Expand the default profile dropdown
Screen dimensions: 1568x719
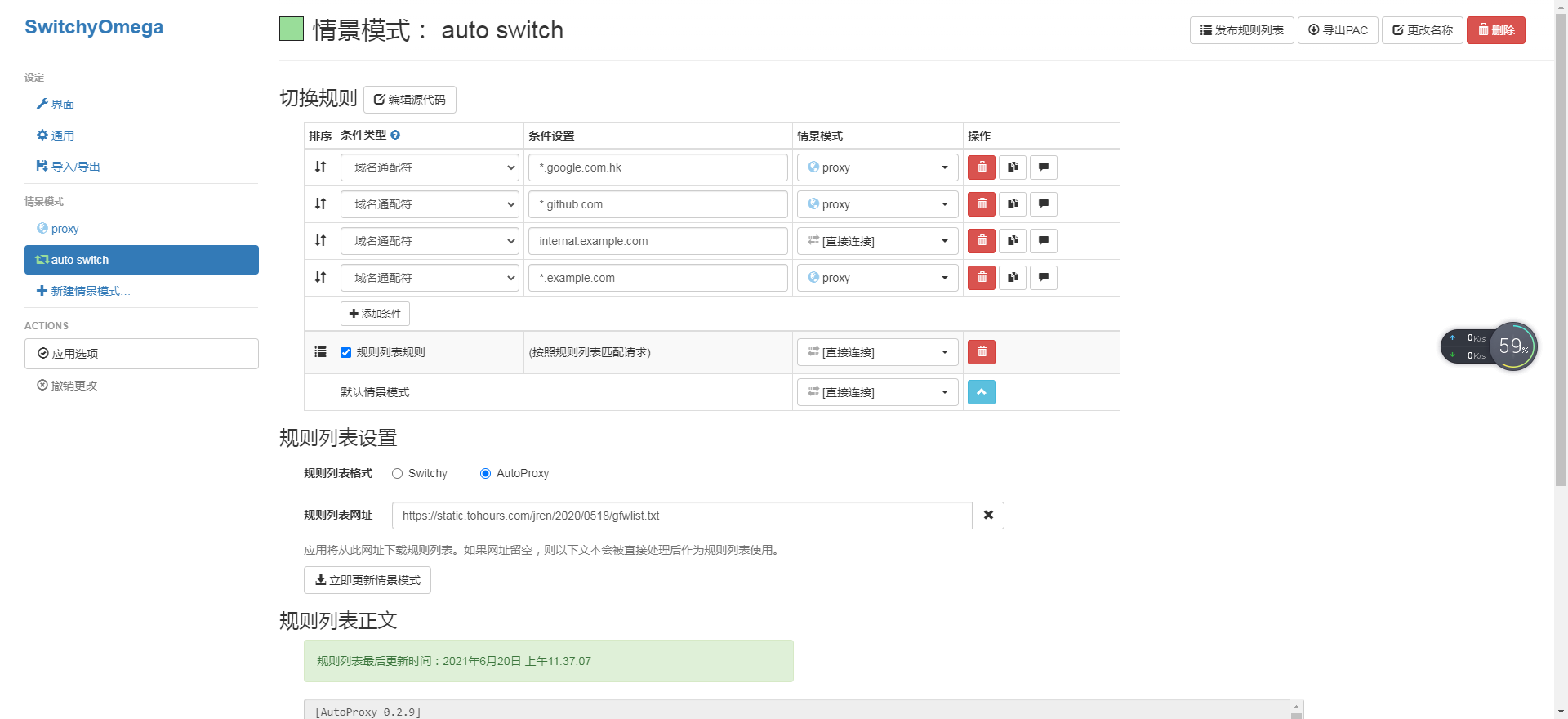[877, 392]
